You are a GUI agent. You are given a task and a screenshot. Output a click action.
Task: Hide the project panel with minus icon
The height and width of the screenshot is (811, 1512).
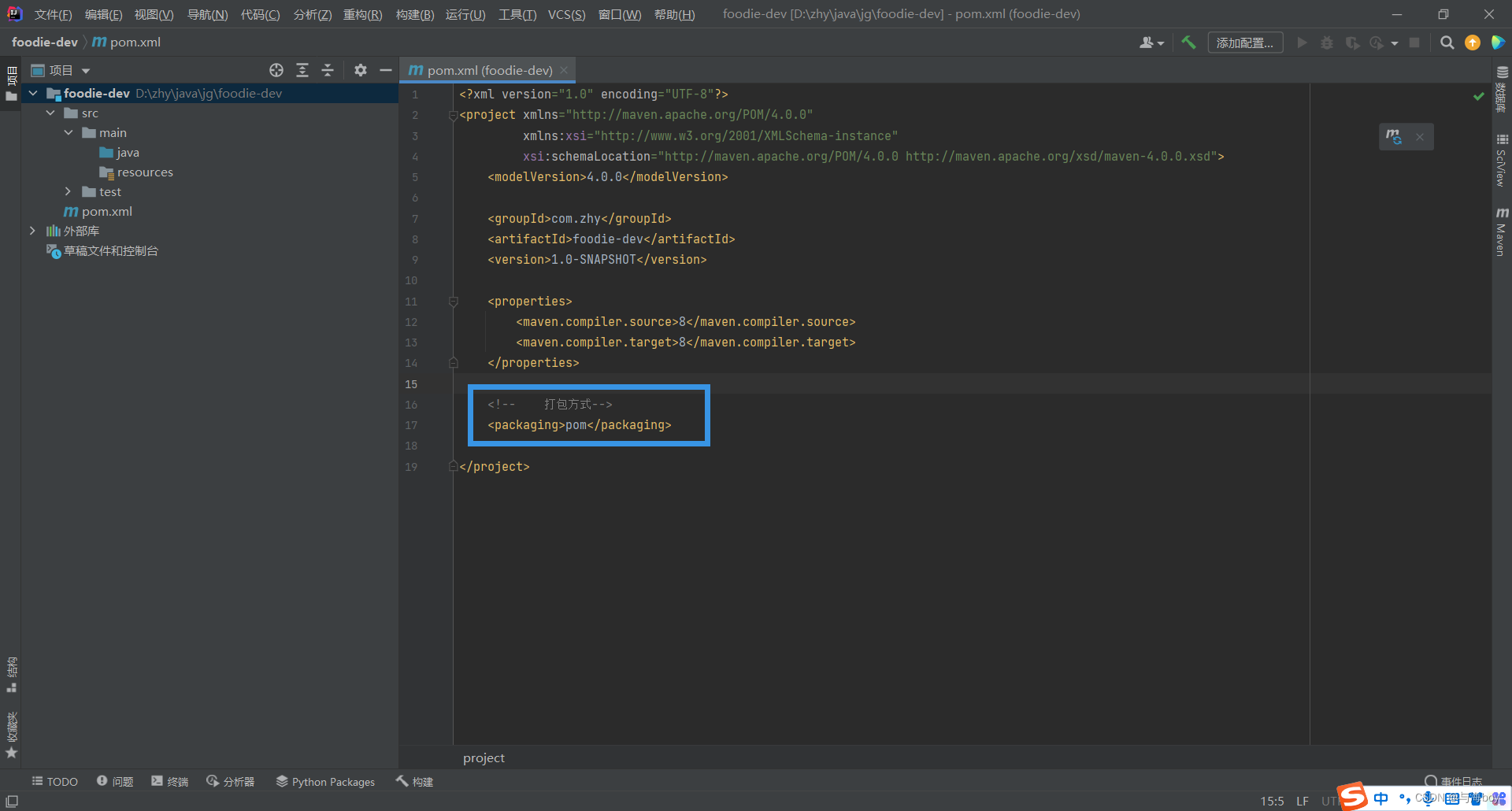click(385, 70)
